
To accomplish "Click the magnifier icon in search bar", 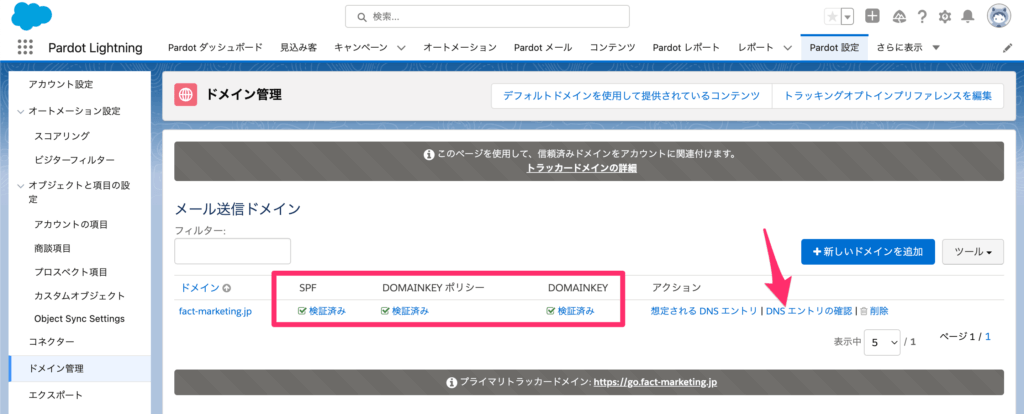I will pyautogui.click(x=361, y=17).
